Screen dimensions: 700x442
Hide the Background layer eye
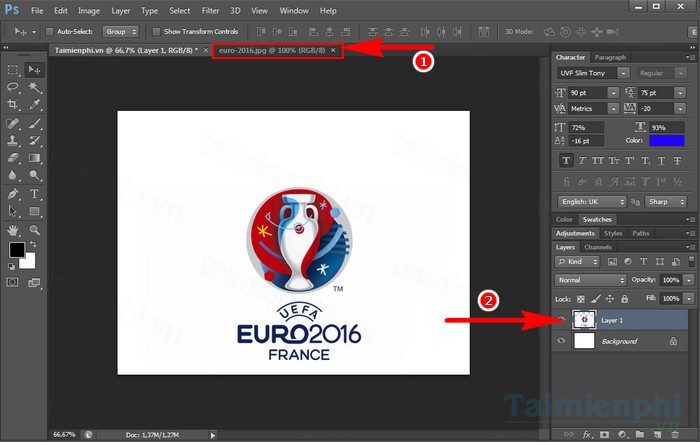coord(561,341)
